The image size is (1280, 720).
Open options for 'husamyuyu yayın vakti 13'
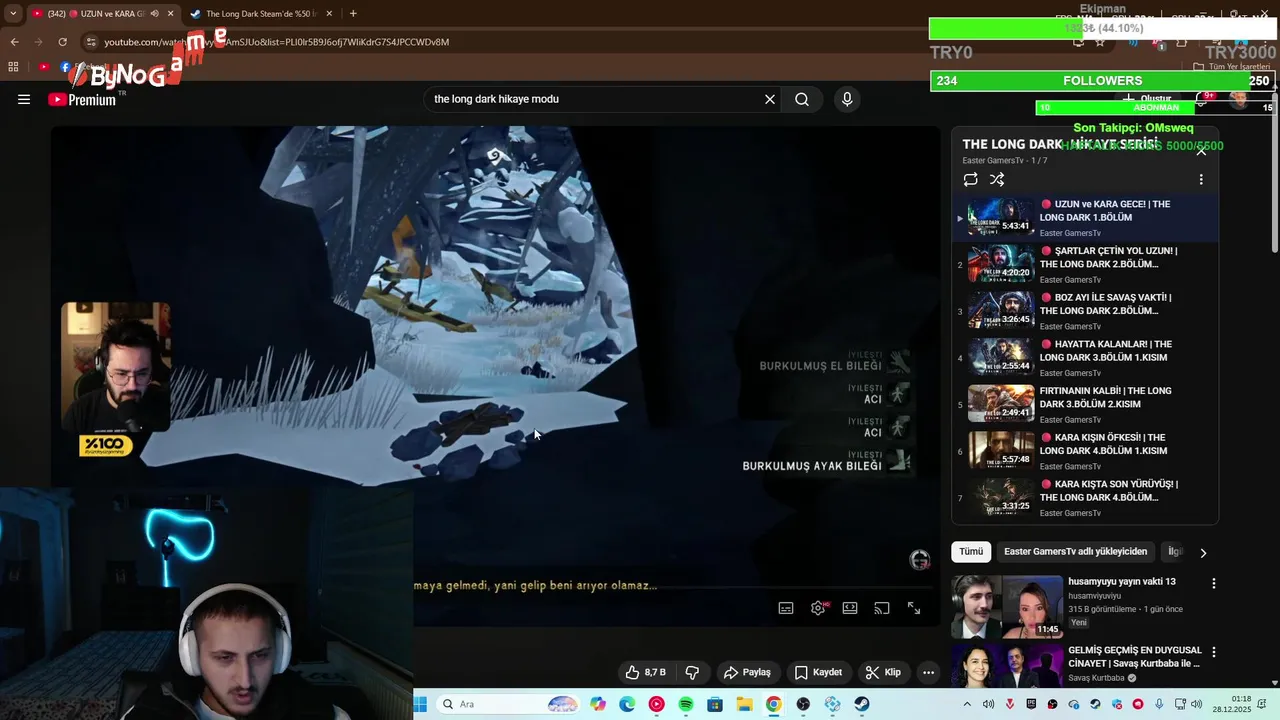click(1214, 583)
